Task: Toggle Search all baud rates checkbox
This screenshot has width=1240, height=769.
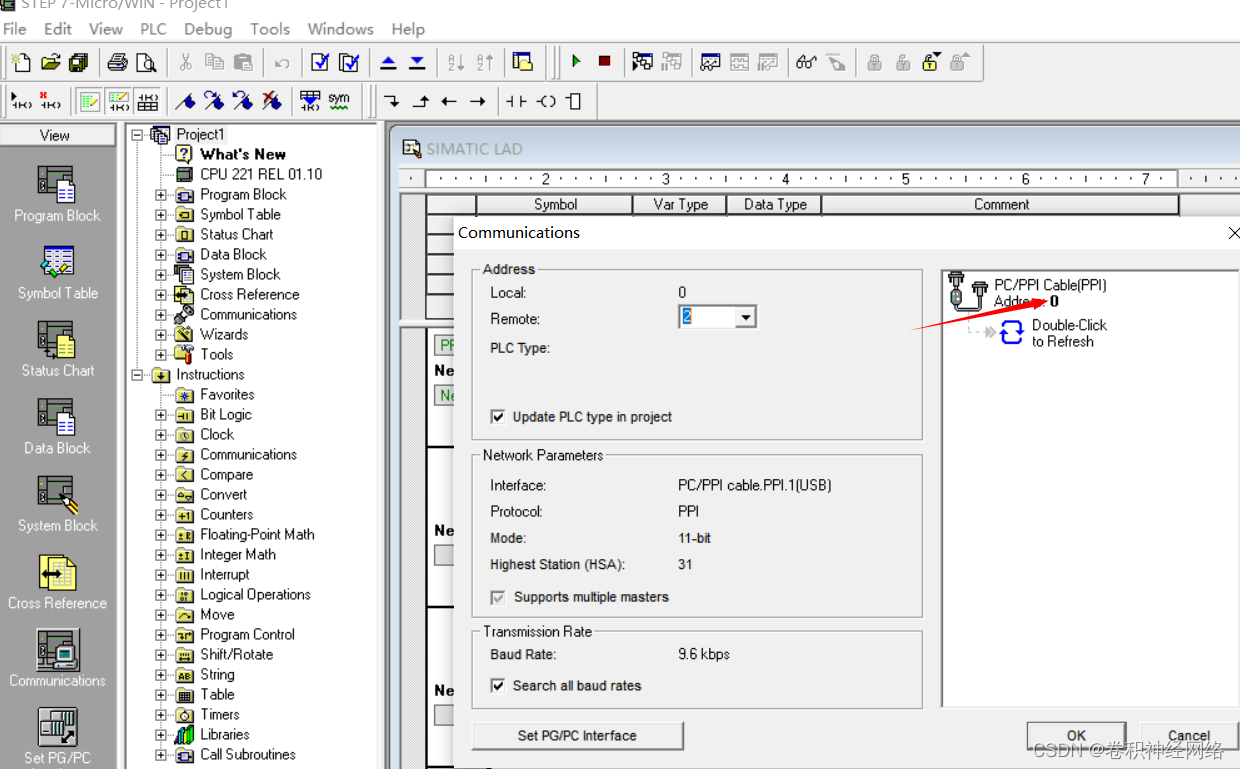Action: [x=497, y=686]
